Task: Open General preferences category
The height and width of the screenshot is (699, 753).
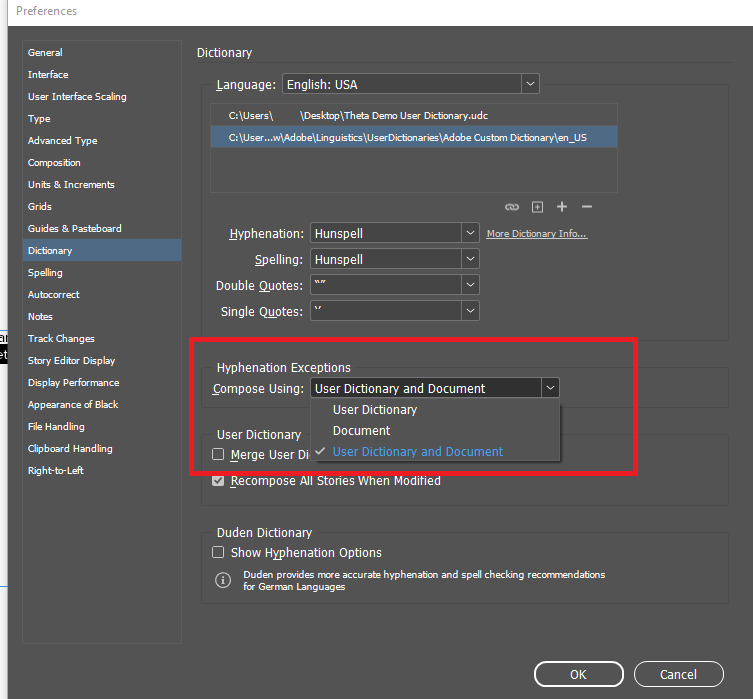Action: point(102,52)
